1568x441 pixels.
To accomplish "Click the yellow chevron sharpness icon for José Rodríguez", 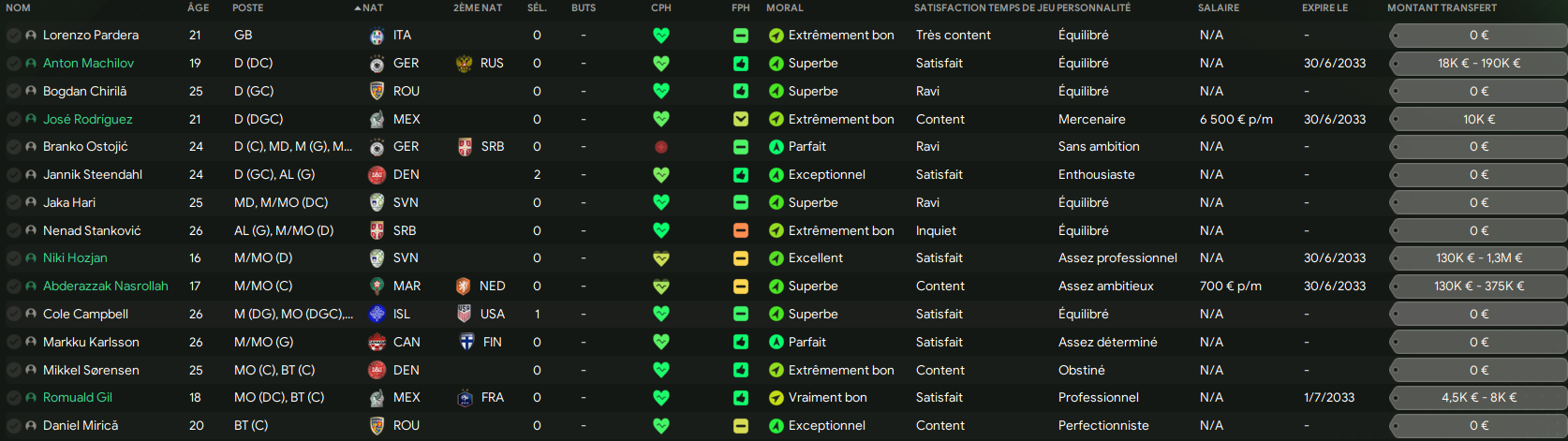I will point(741,119).
